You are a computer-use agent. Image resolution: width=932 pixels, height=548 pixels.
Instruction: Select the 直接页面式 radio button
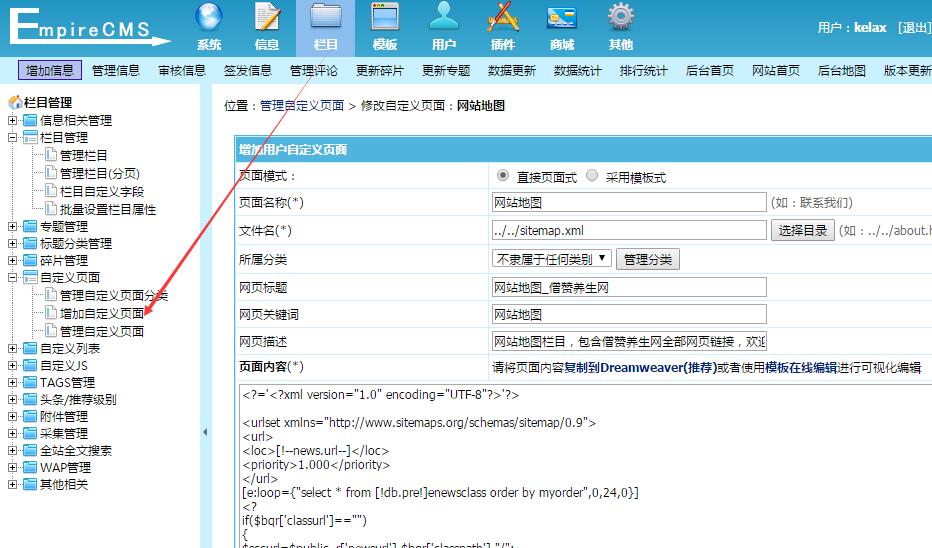pos(503,176)
